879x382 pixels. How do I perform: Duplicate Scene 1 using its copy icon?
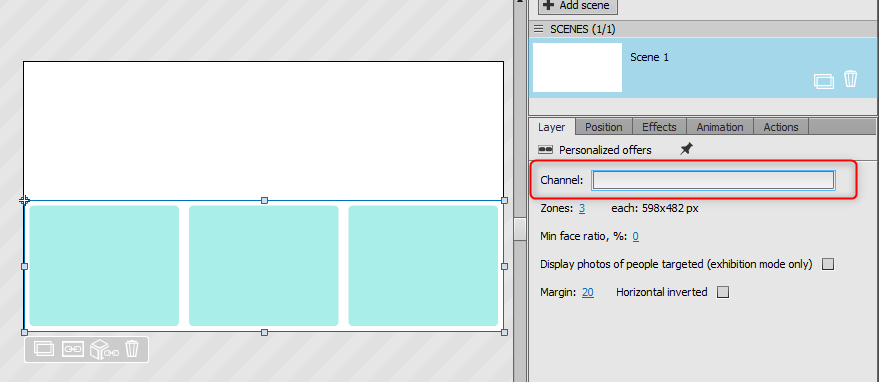click(x=824, y=81)
